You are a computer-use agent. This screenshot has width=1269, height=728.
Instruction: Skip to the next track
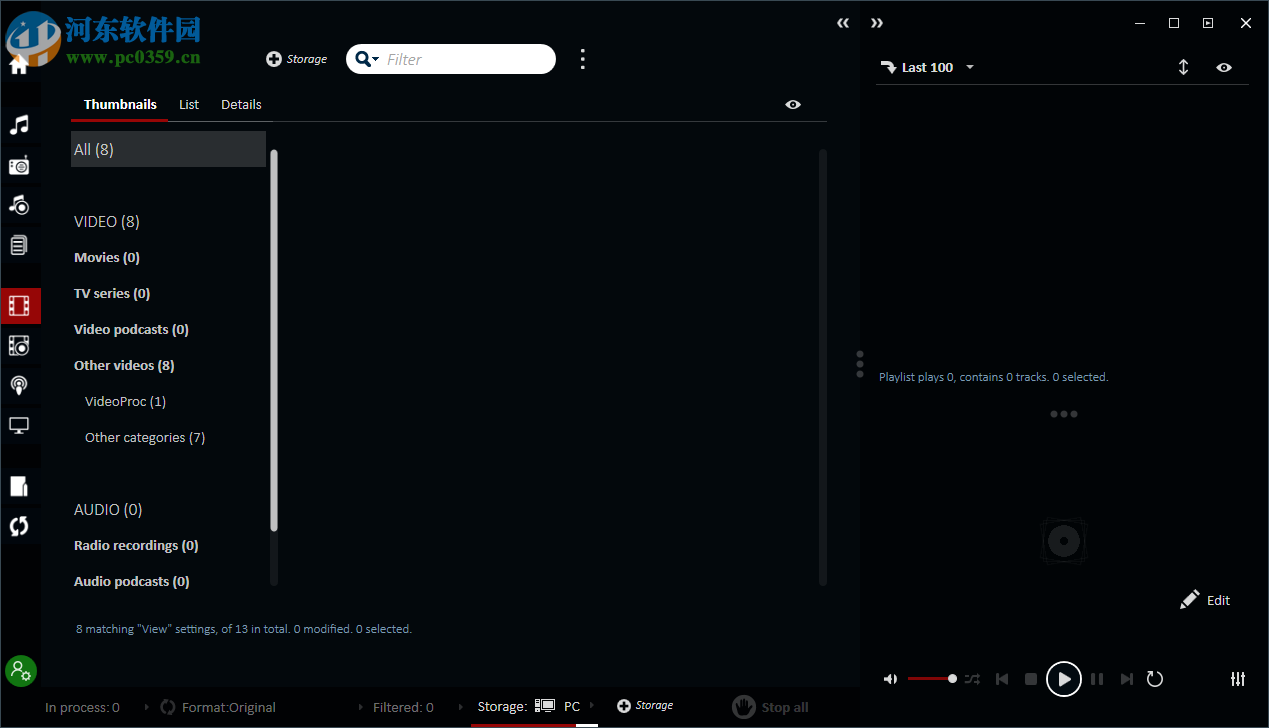[1127, 679]
